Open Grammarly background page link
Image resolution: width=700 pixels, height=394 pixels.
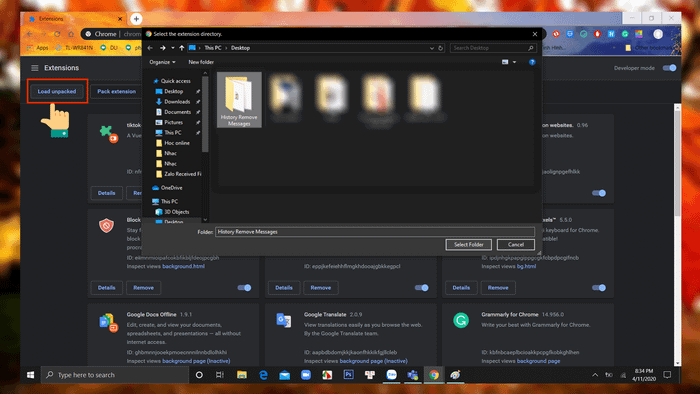538,361
